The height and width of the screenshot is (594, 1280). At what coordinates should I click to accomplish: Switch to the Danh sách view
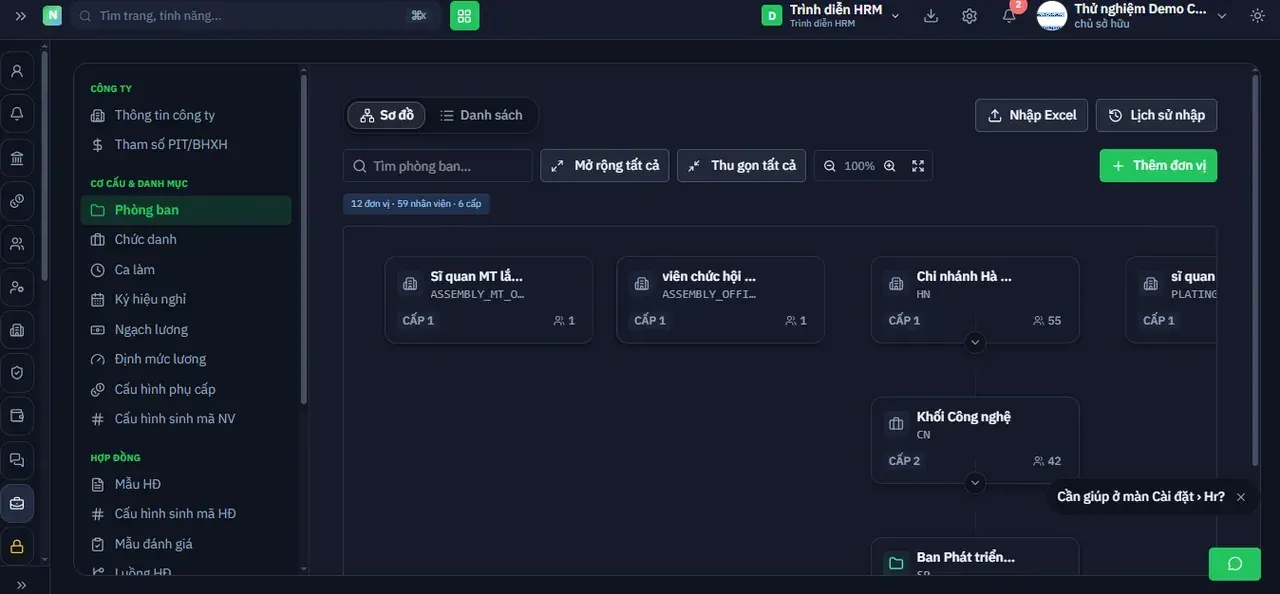point(482,115)
